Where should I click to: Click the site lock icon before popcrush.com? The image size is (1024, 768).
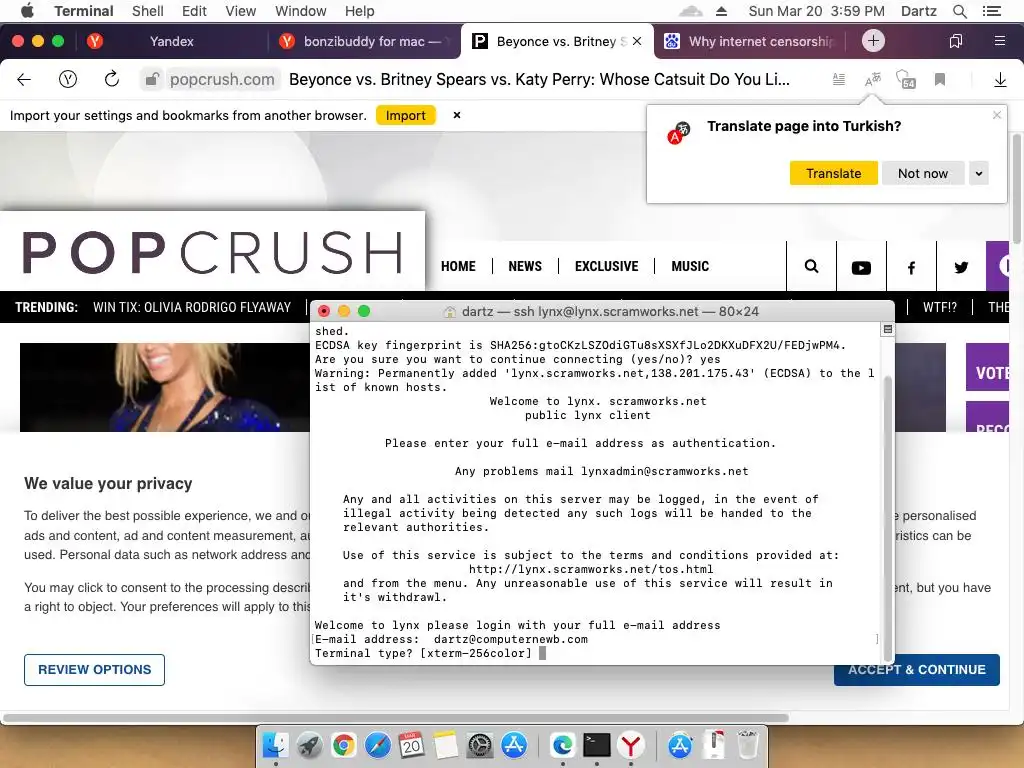click(152, 80)
